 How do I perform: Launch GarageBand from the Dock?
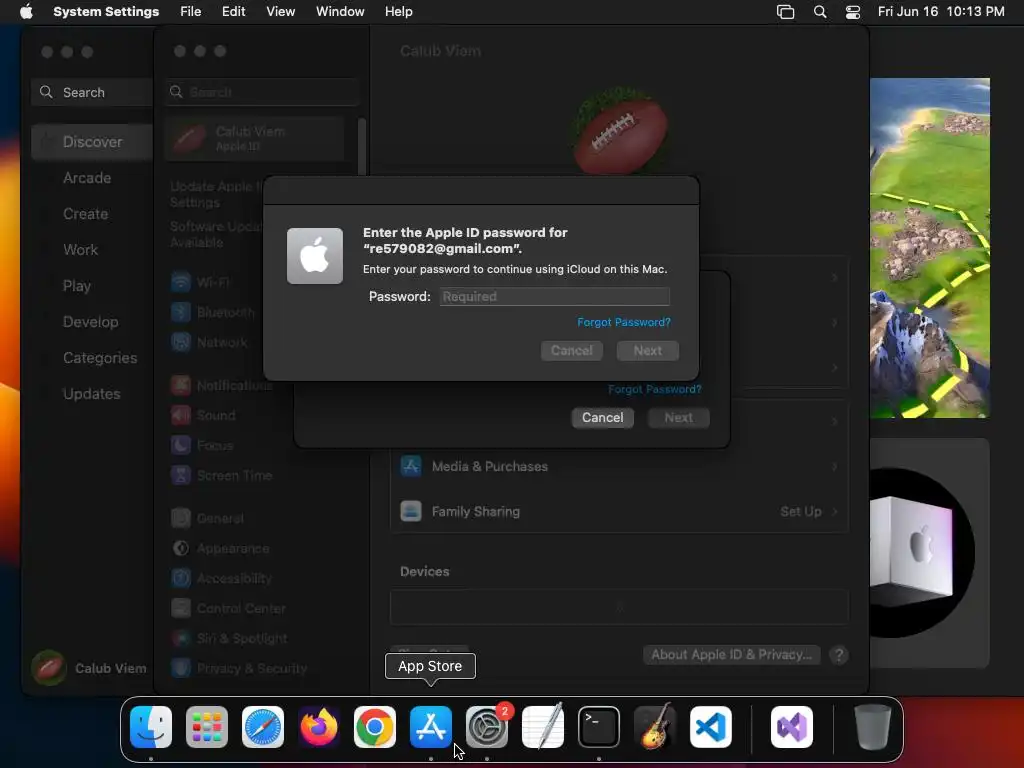[655, 727]
